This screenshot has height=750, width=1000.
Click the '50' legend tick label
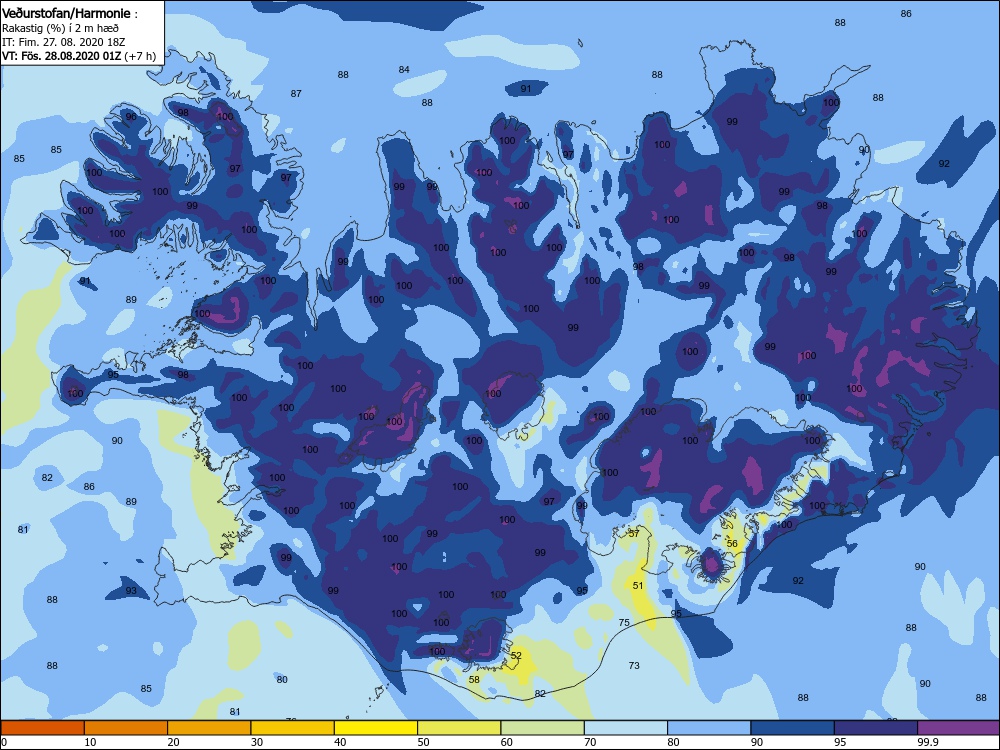tap(423, 742)
